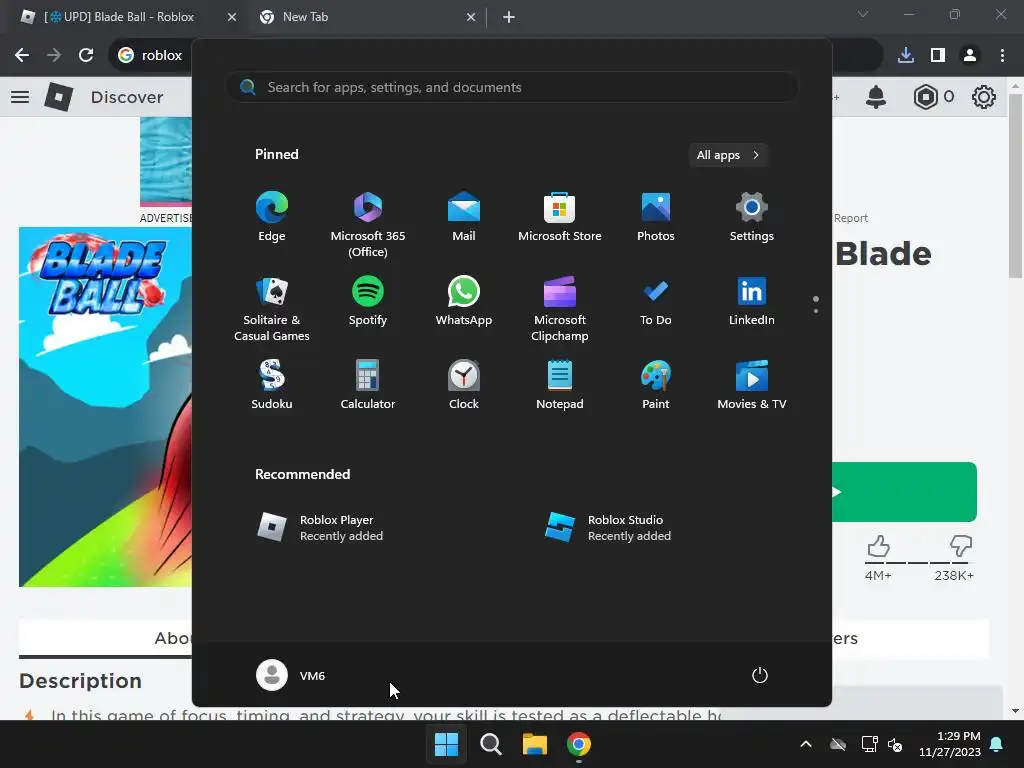Launch WhatsApp
The width and height of the screenshot is (1024, 768).
coord(464,301)
